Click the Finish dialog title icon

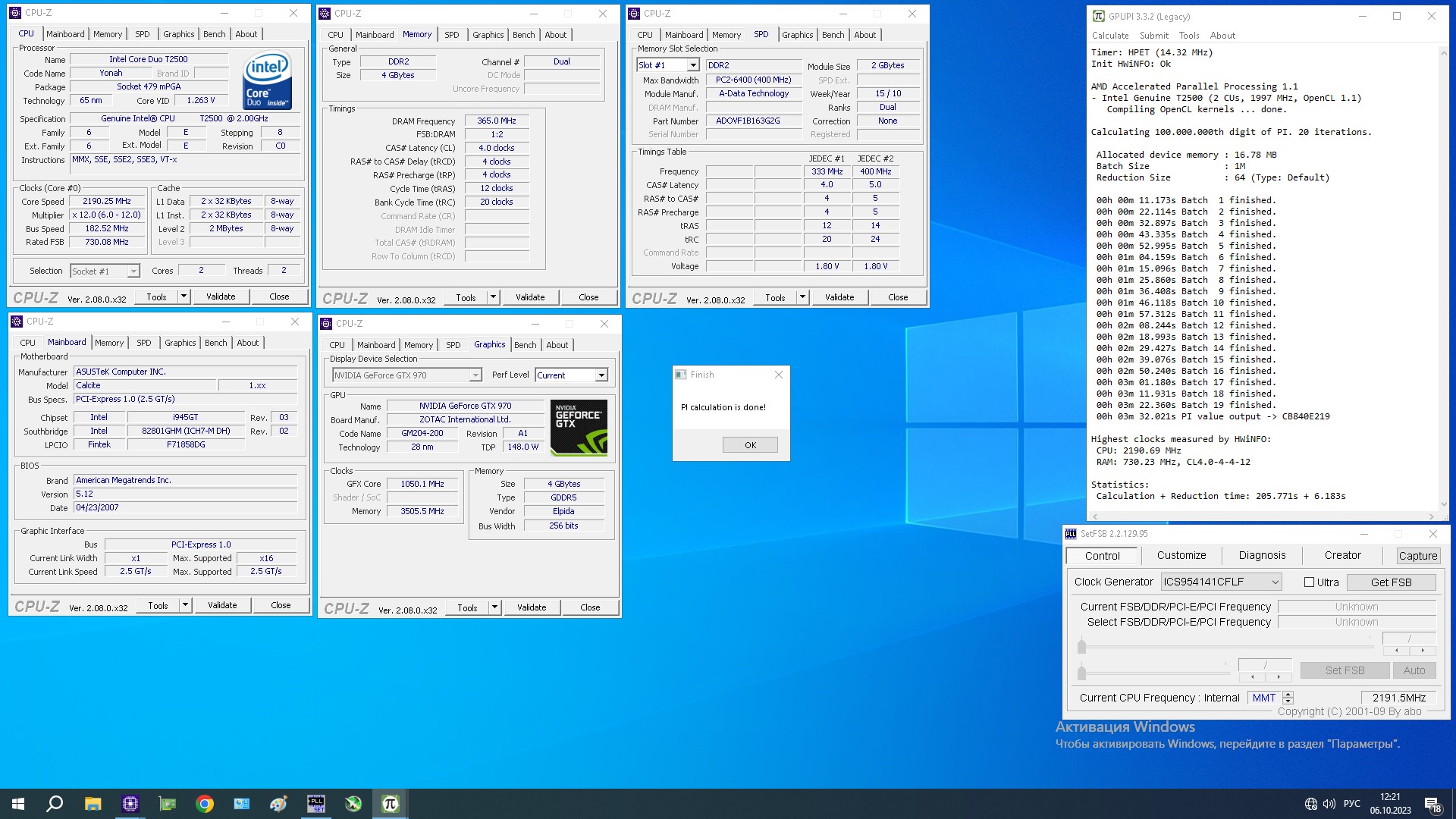(681, 375)
